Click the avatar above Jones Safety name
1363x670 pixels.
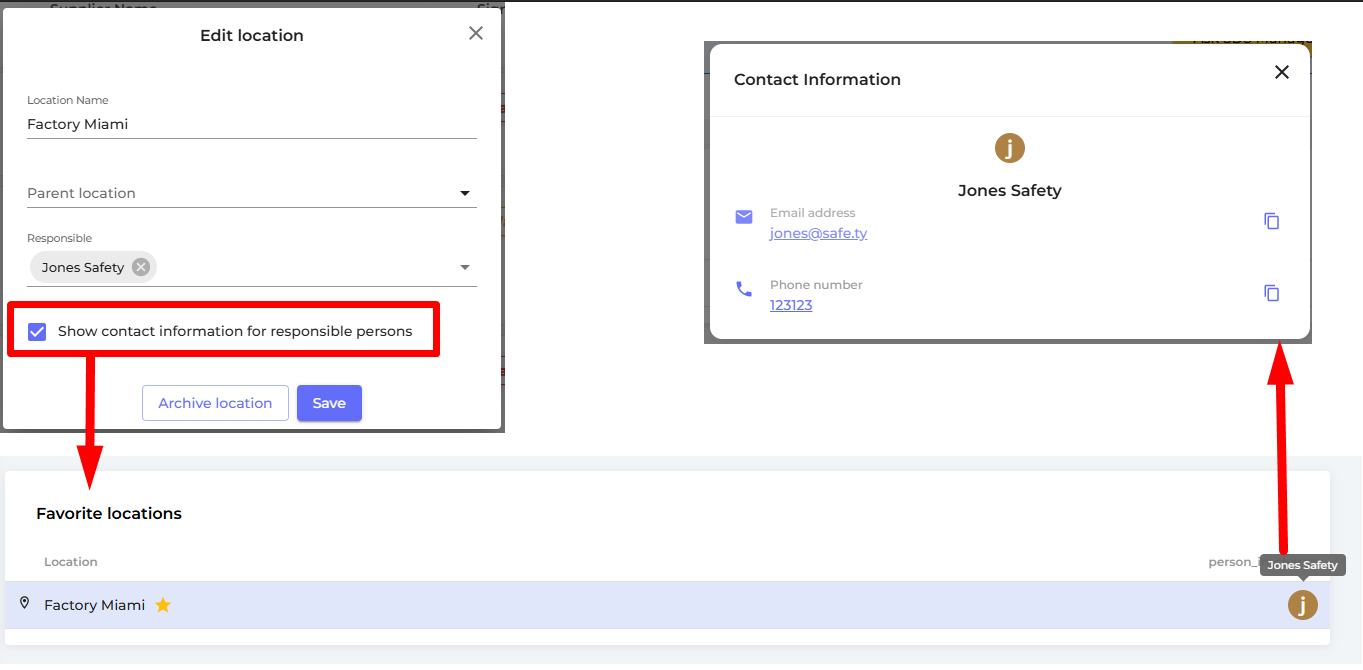coord(1009,149)
